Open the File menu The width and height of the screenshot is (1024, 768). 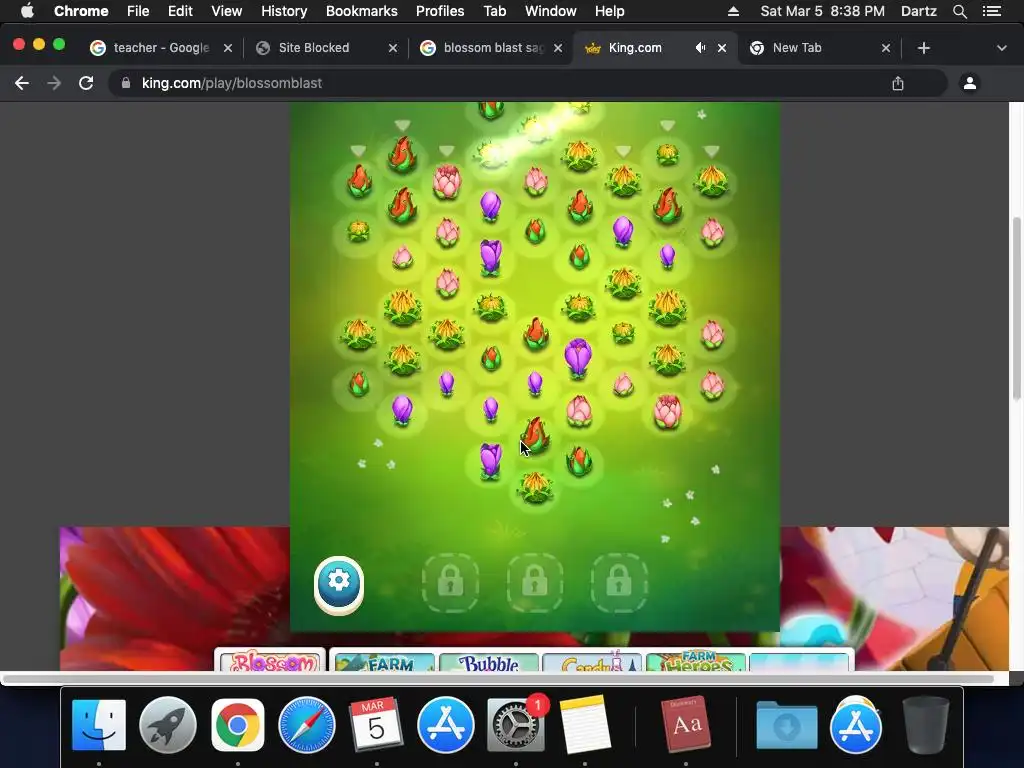138,11
